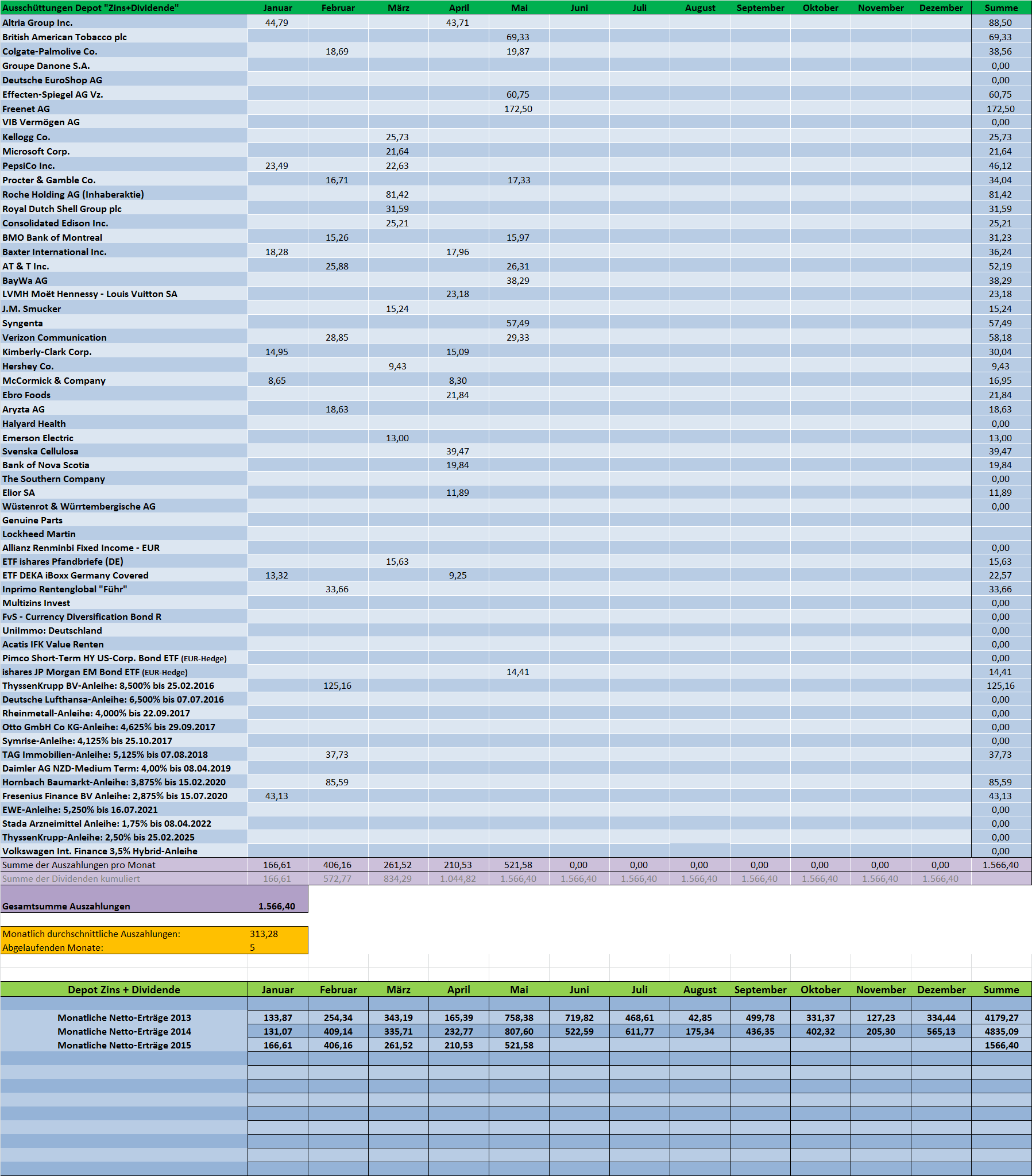Select the "Monatliche Netto-Erträge 2013" row label
1032x1176 pixels.
[x=124, y=1019]
